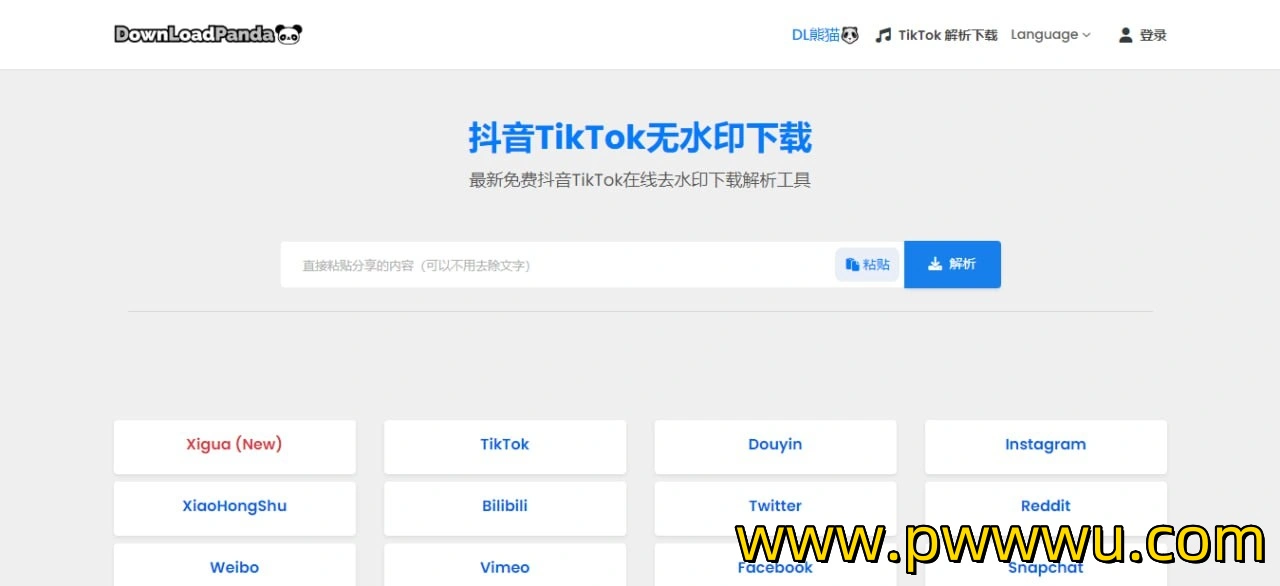Screen dimensions: 1280x586
Task: Expand the Language dropdown
Action: coord(1051,34)
